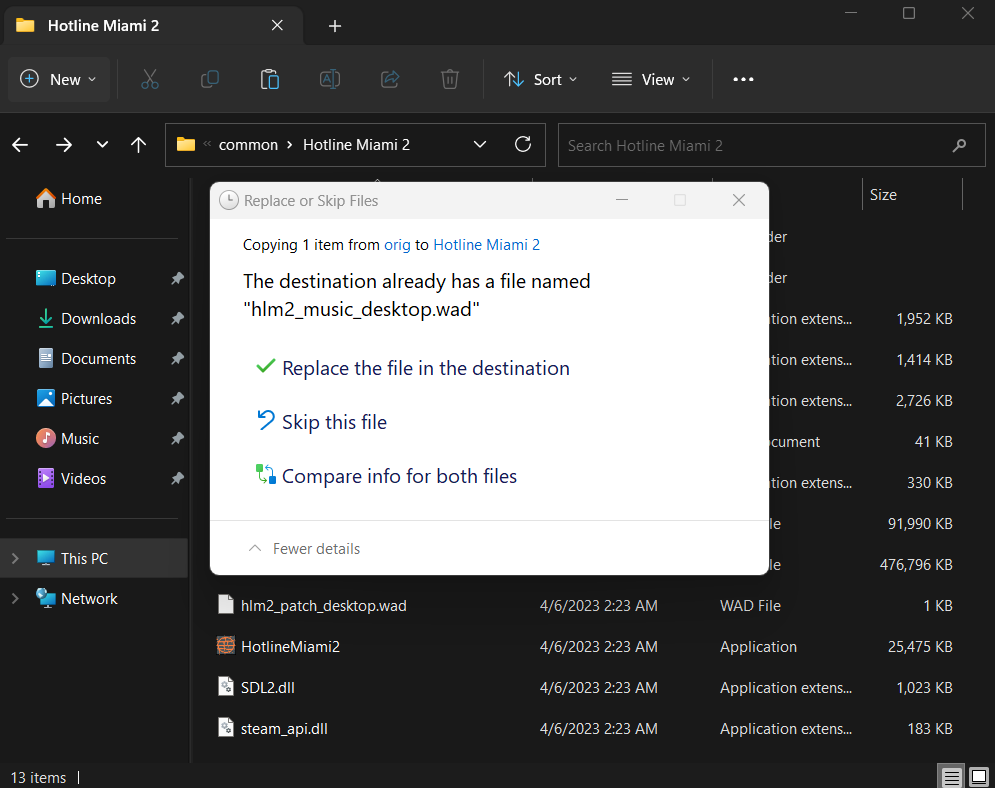Open the See more options menu
The image size is (995, 788).
coord(743,79)
